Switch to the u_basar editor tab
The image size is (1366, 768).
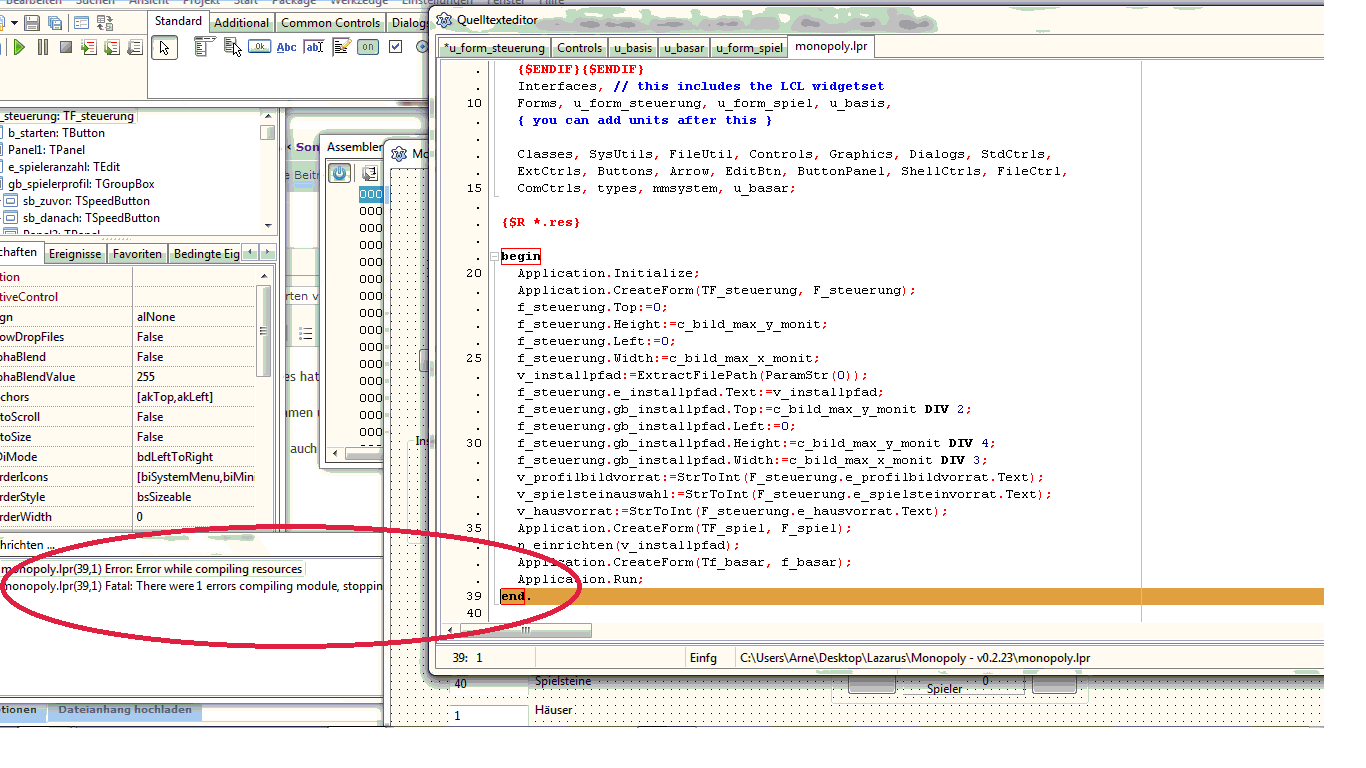(684, 47)
